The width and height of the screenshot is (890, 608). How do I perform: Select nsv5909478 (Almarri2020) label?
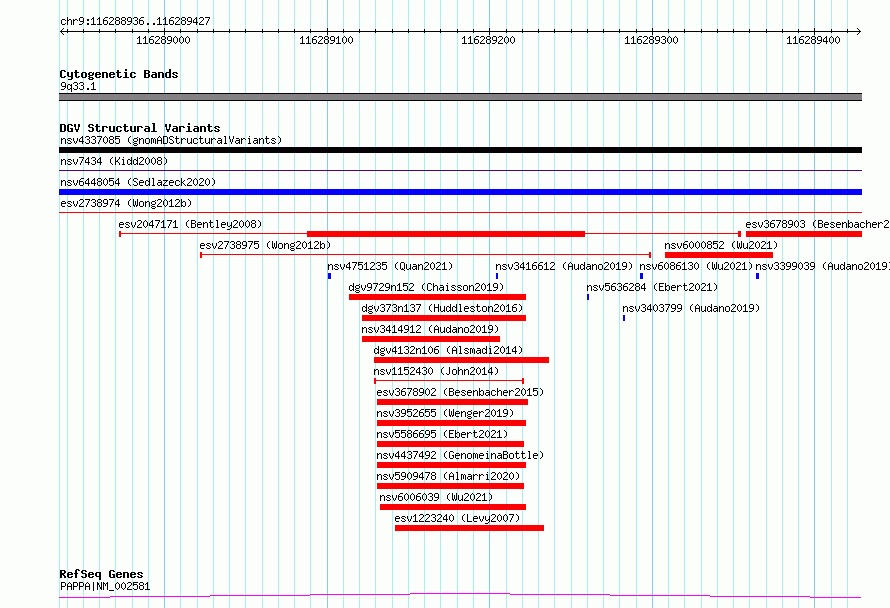point(448,476)
